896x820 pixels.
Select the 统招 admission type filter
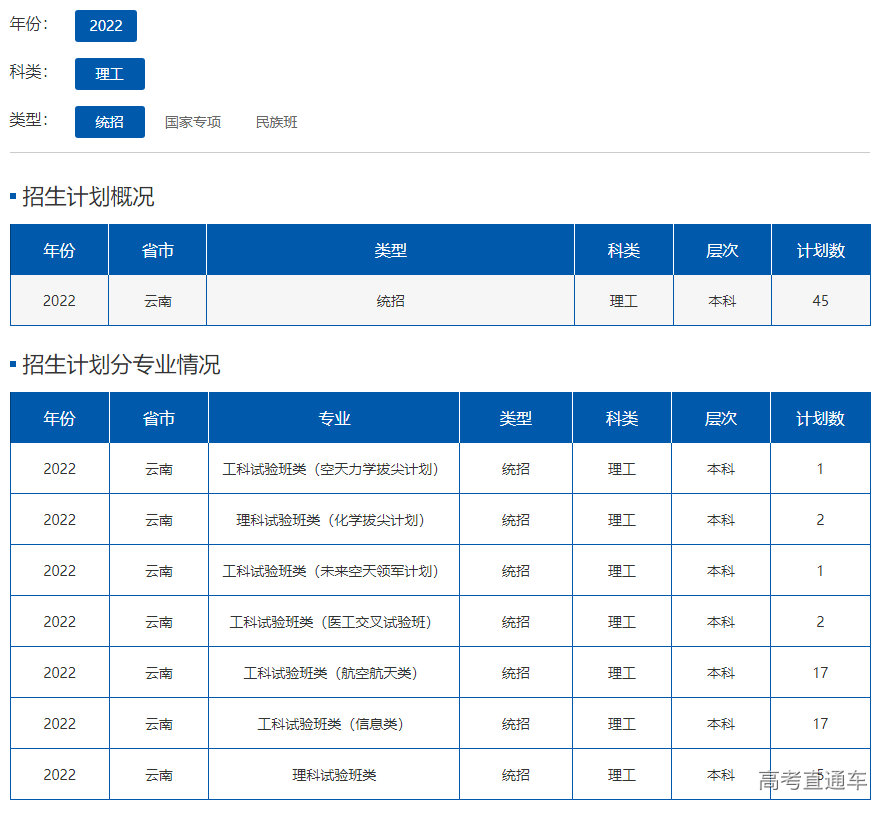coord(110,121)
